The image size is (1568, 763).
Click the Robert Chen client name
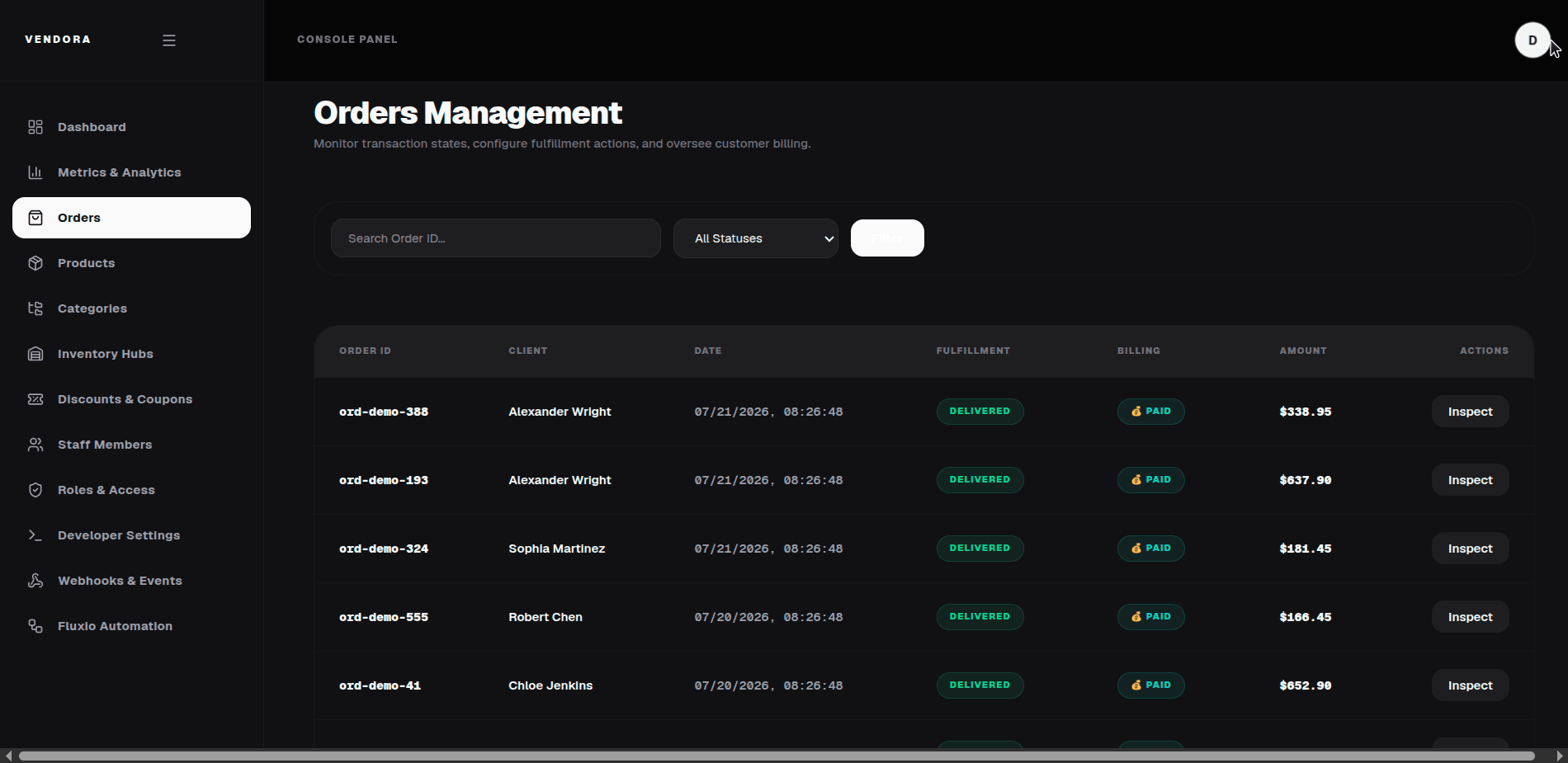point(545,617)
